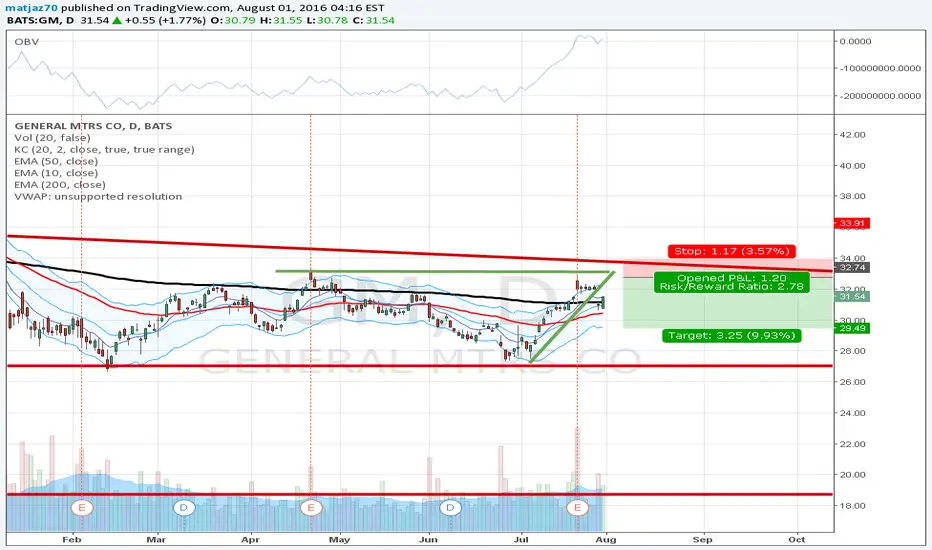
Task: Select the Feb label on the time axis
Action: pos(72,539)
